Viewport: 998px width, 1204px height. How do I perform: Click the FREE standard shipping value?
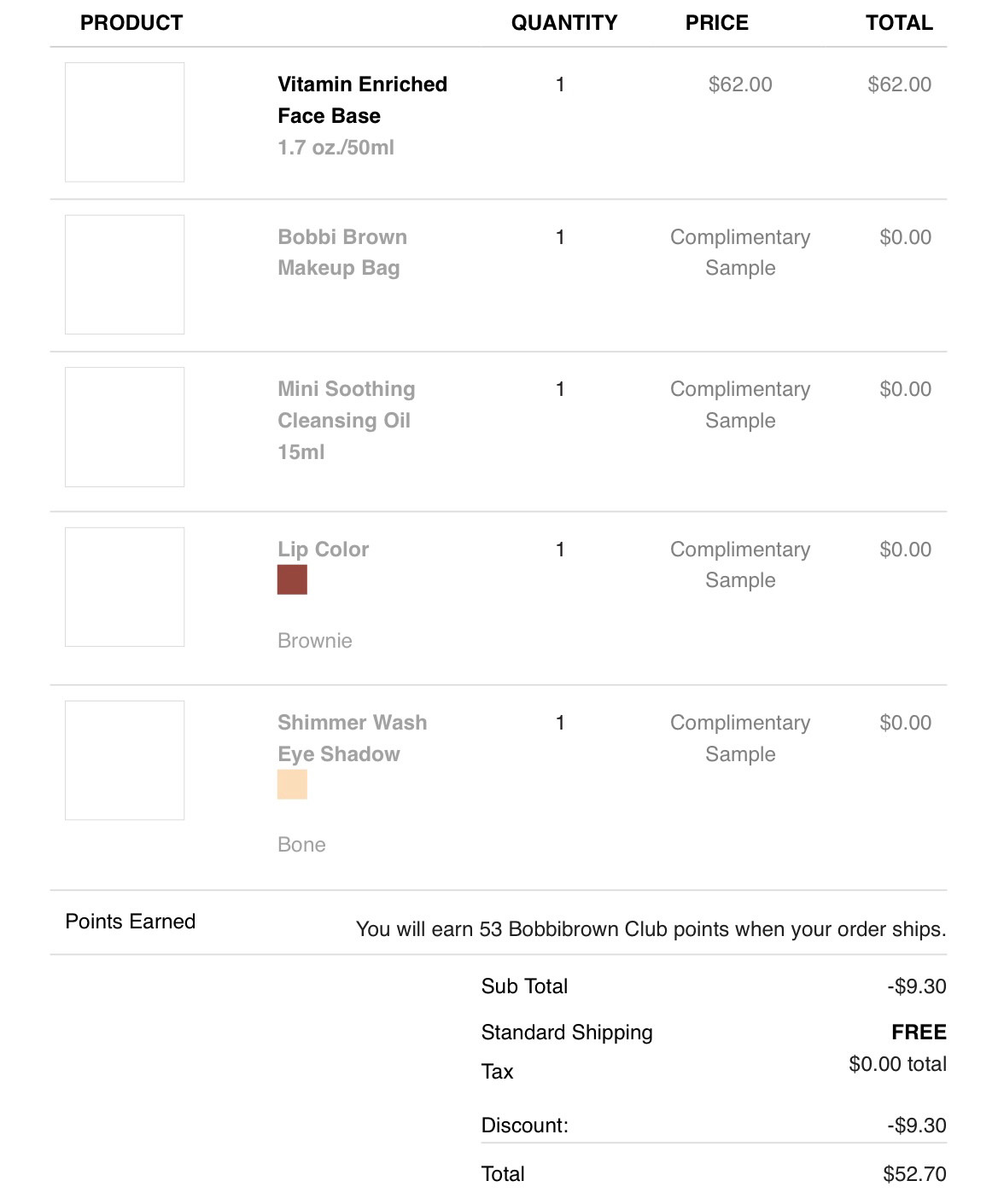pos(919,1032)
